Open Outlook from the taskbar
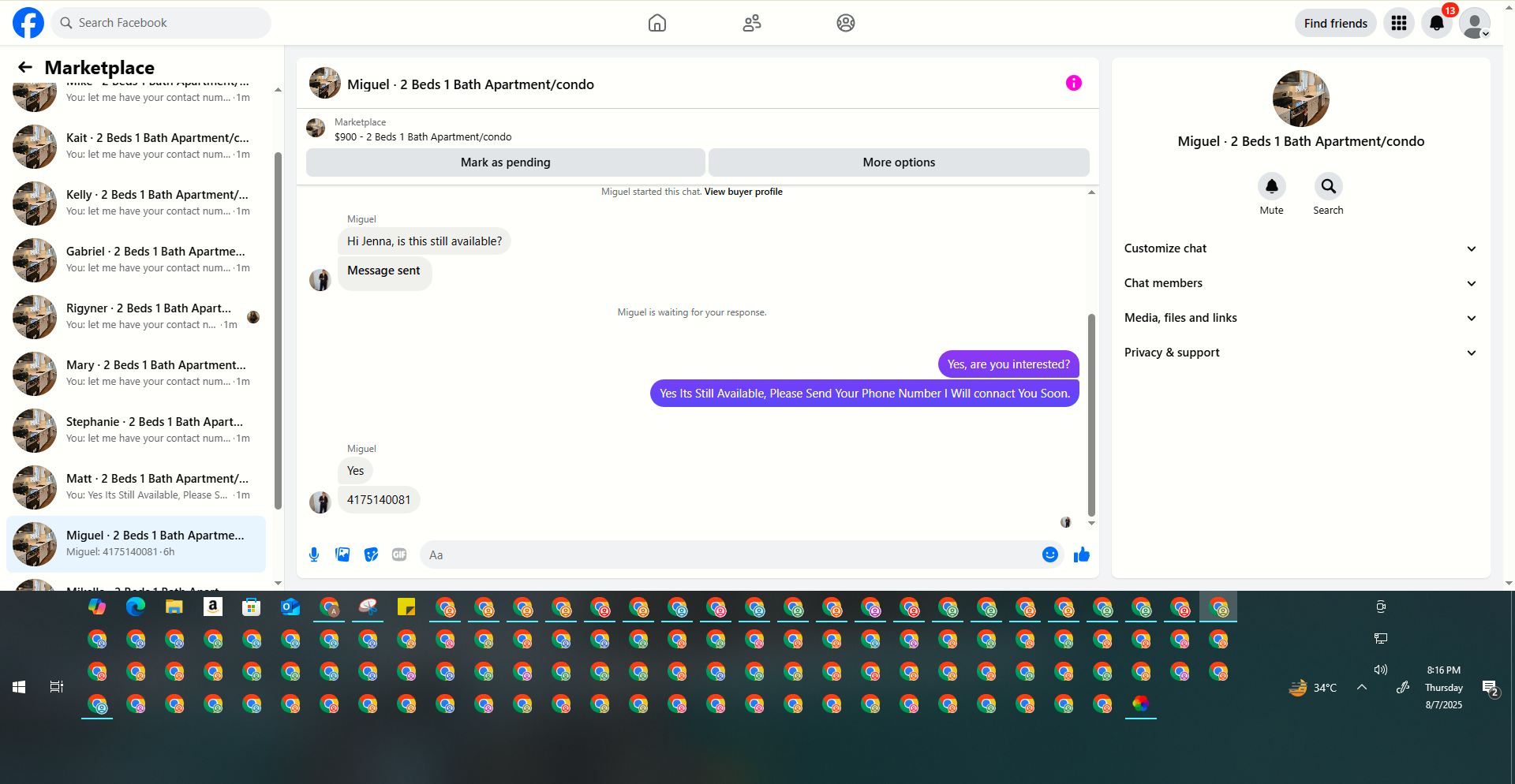This screenshot has width=1515, height=784. click(290, 607)
